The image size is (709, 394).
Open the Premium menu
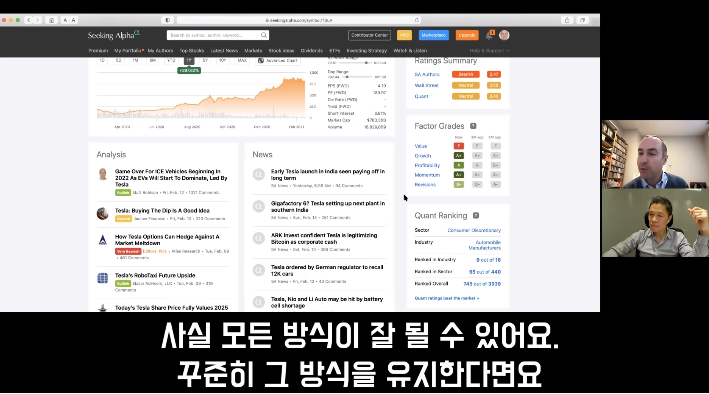pos(98,51)
